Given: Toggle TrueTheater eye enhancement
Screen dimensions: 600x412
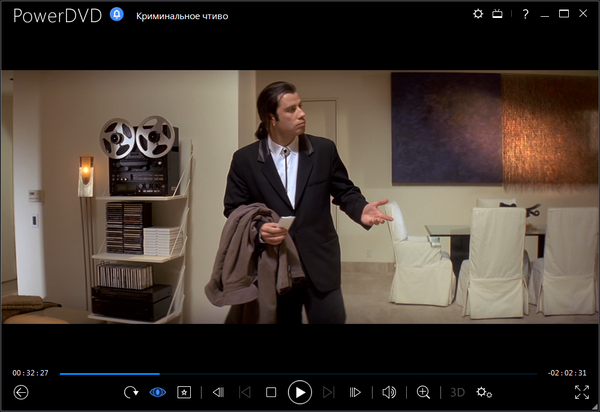Looking at the screenshot, I should pyautogui.click(x=157, y=392).
